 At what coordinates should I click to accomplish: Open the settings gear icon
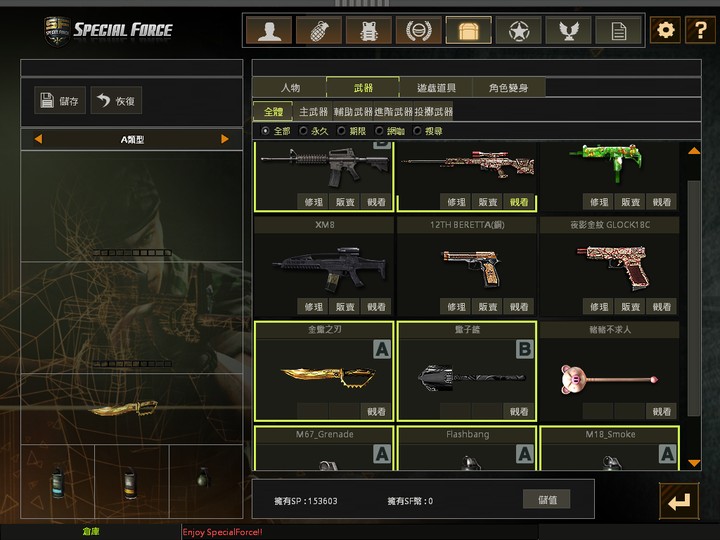pos(665,30)
